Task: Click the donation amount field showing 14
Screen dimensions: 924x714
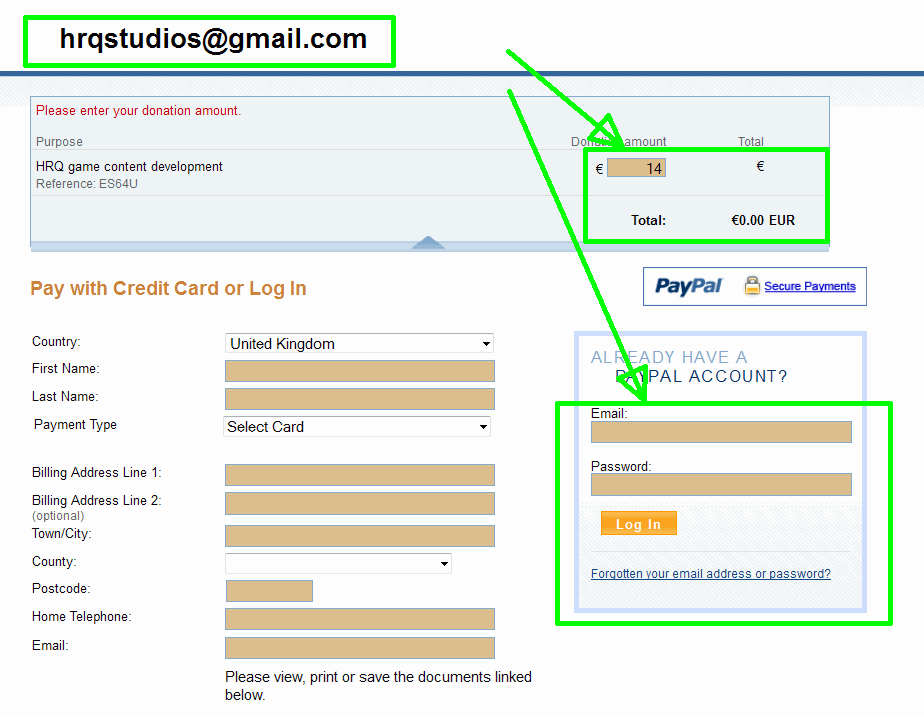Action: (636, 168)
